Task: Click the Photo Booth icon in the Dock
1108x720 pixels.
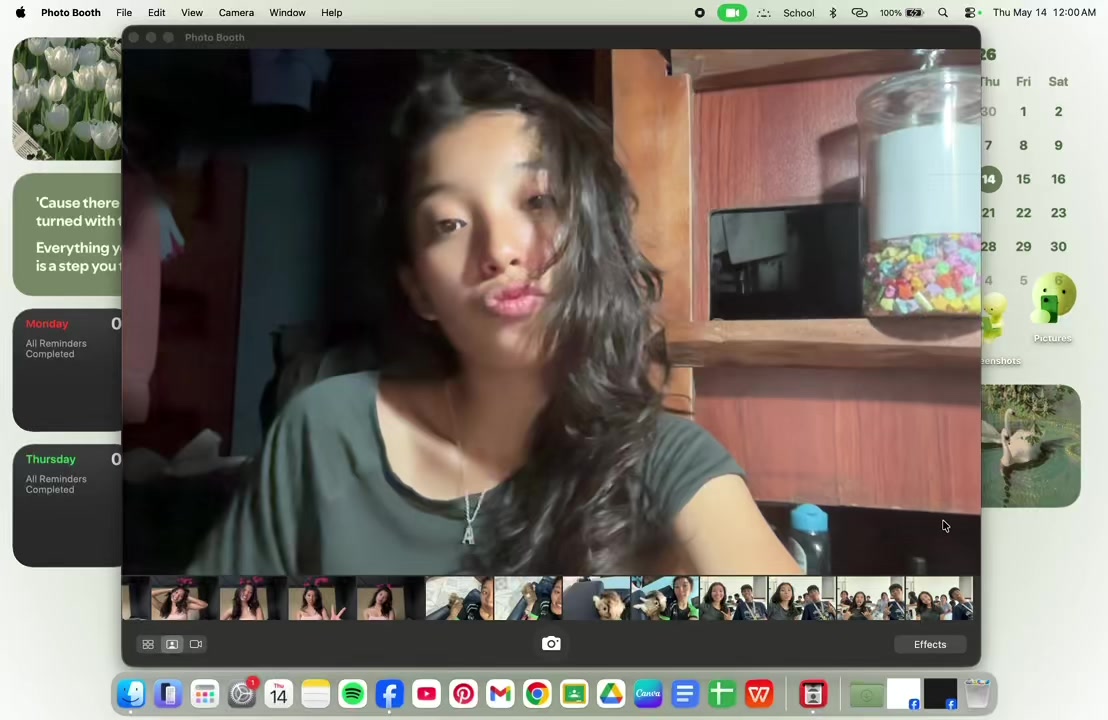Action: [813, 694]
